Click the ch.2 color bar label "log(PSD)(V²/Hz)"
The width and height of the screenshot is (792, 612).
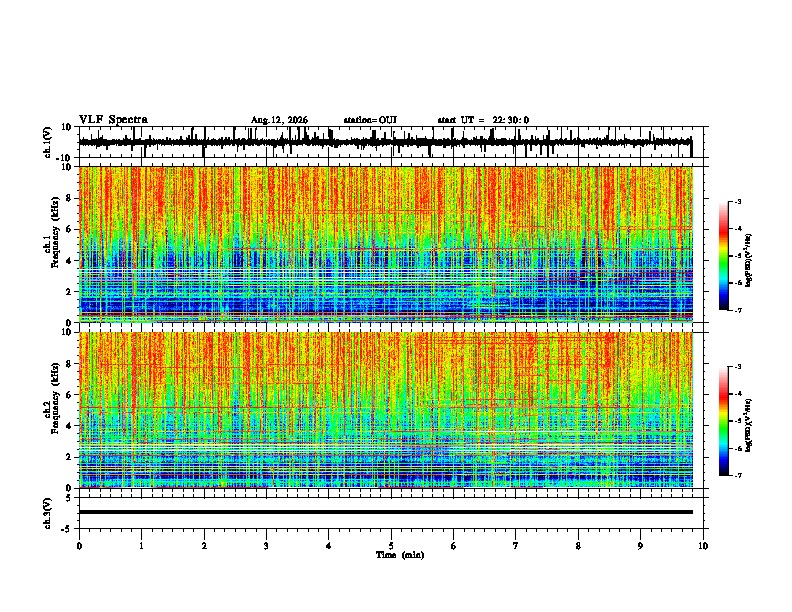pos(749,425)
